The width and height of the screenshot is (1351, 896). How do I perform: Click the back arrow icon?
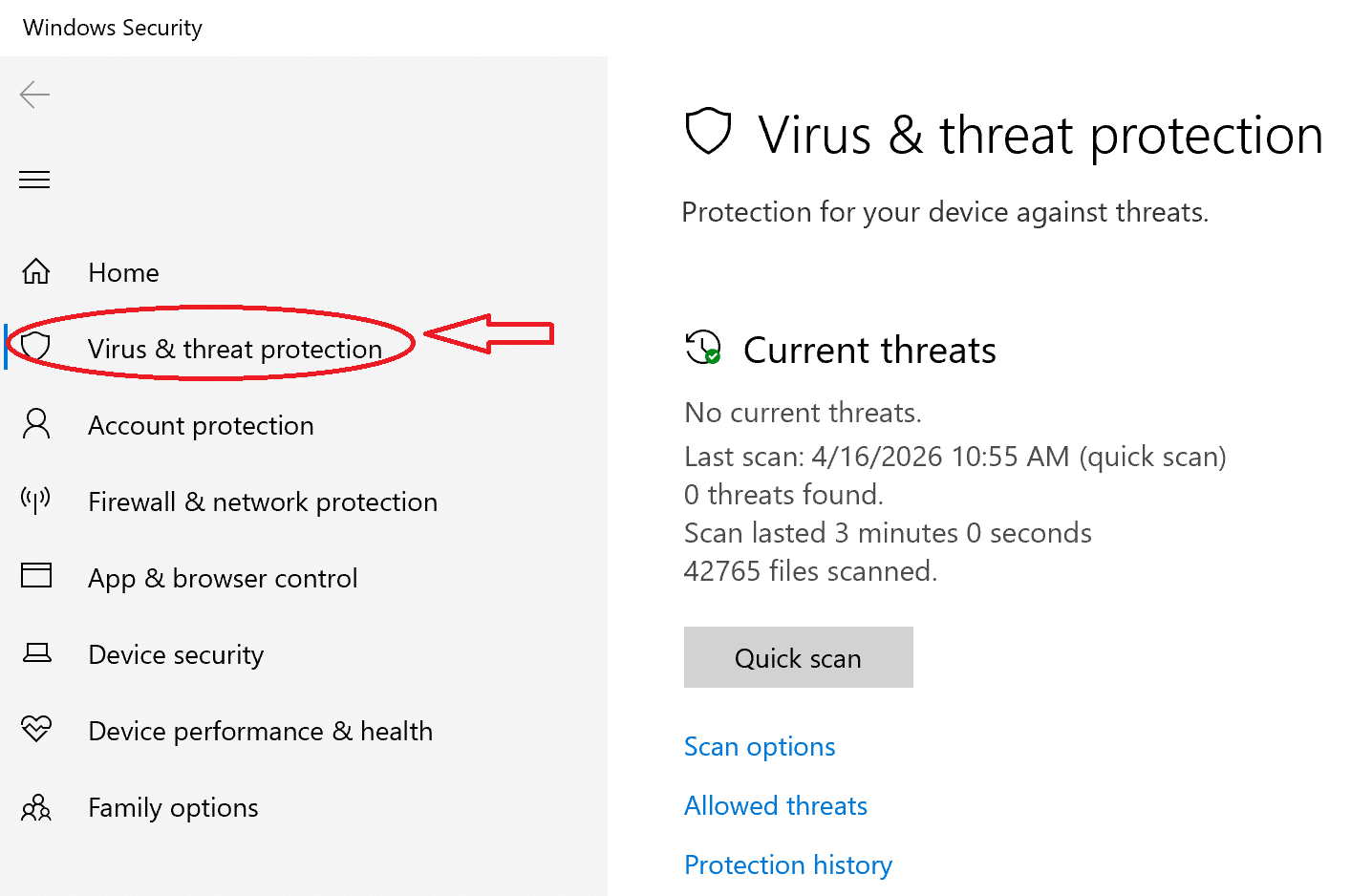(x=34, y=95)
